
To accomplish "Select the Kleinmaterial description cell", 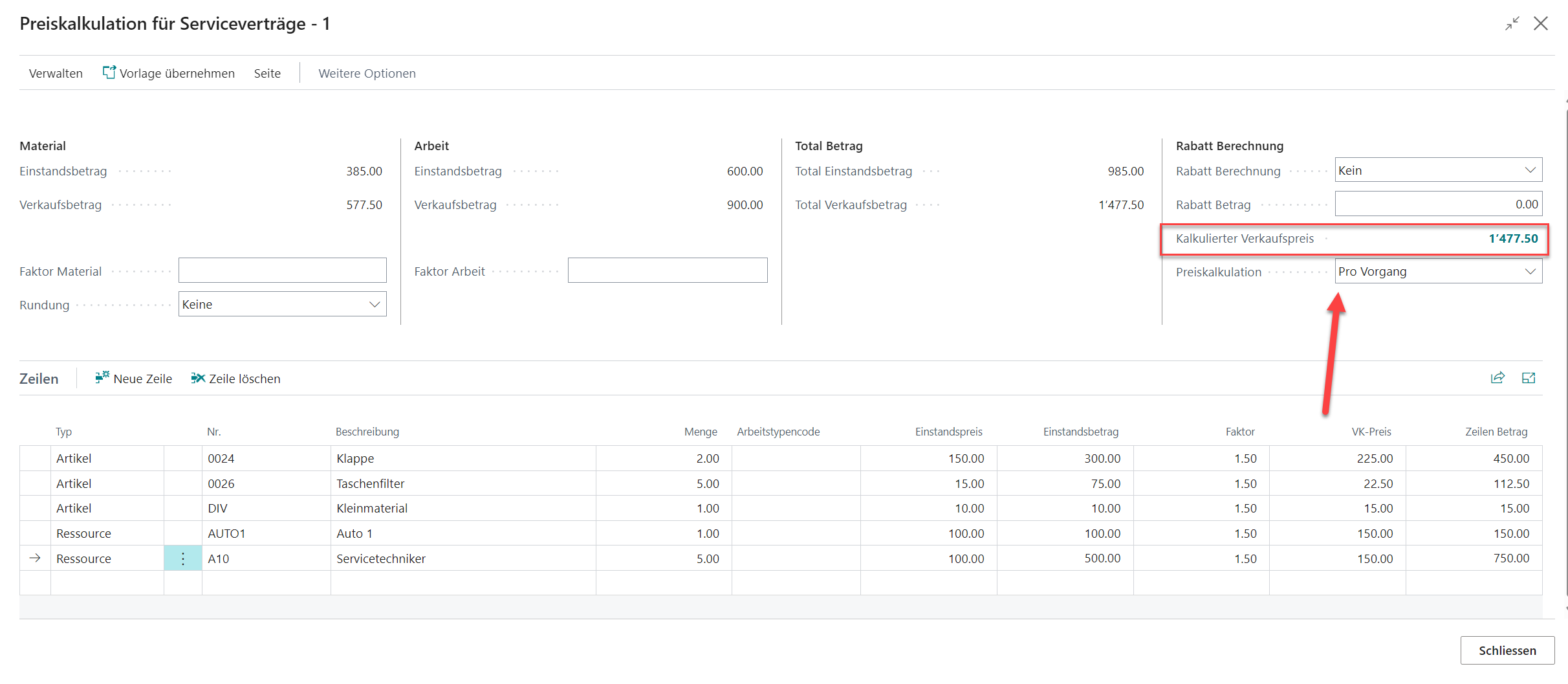I will tap(463, 508).
